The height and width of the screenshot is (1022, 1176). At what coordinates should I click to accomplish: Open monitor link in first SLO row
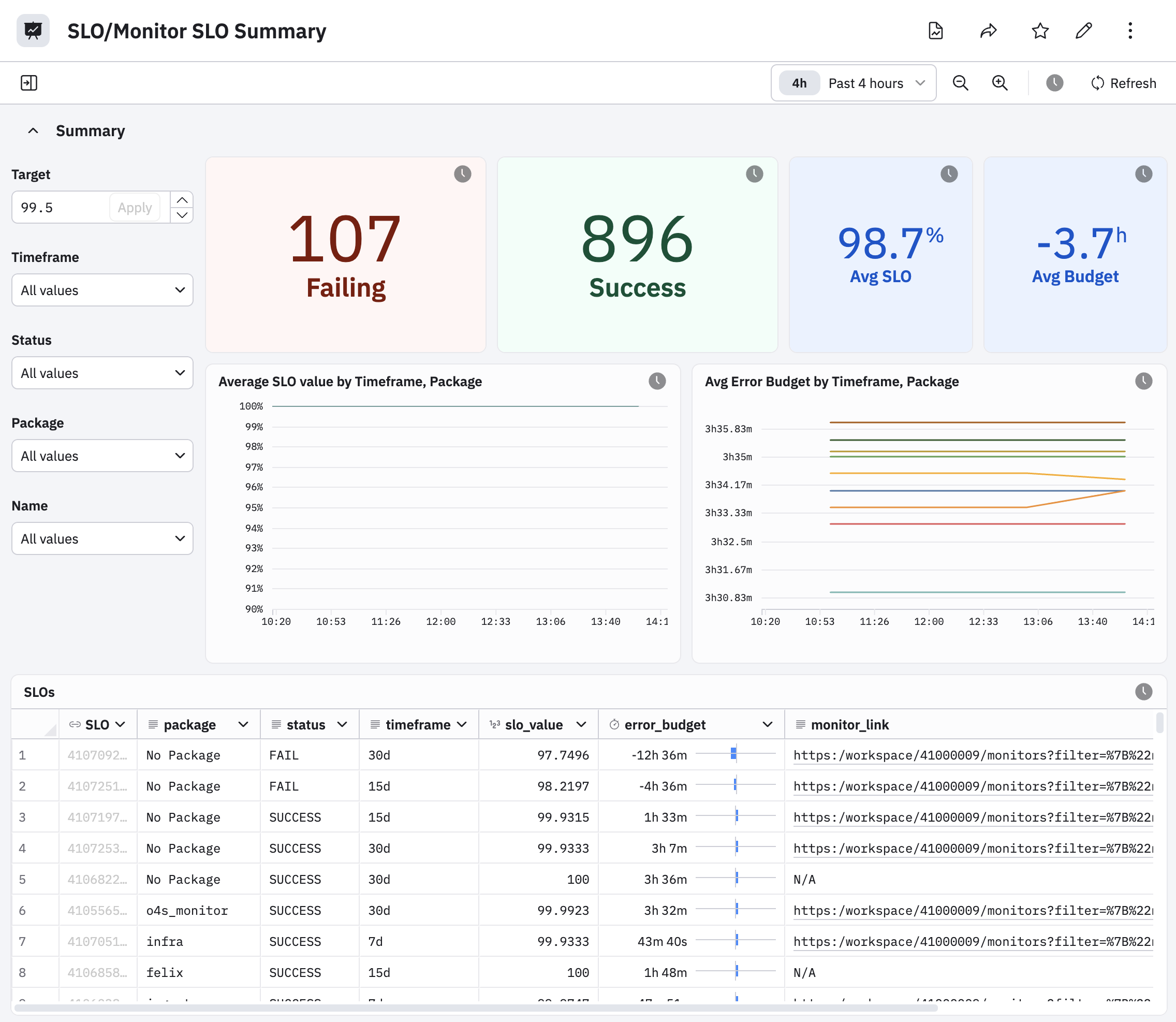(973, 756)
